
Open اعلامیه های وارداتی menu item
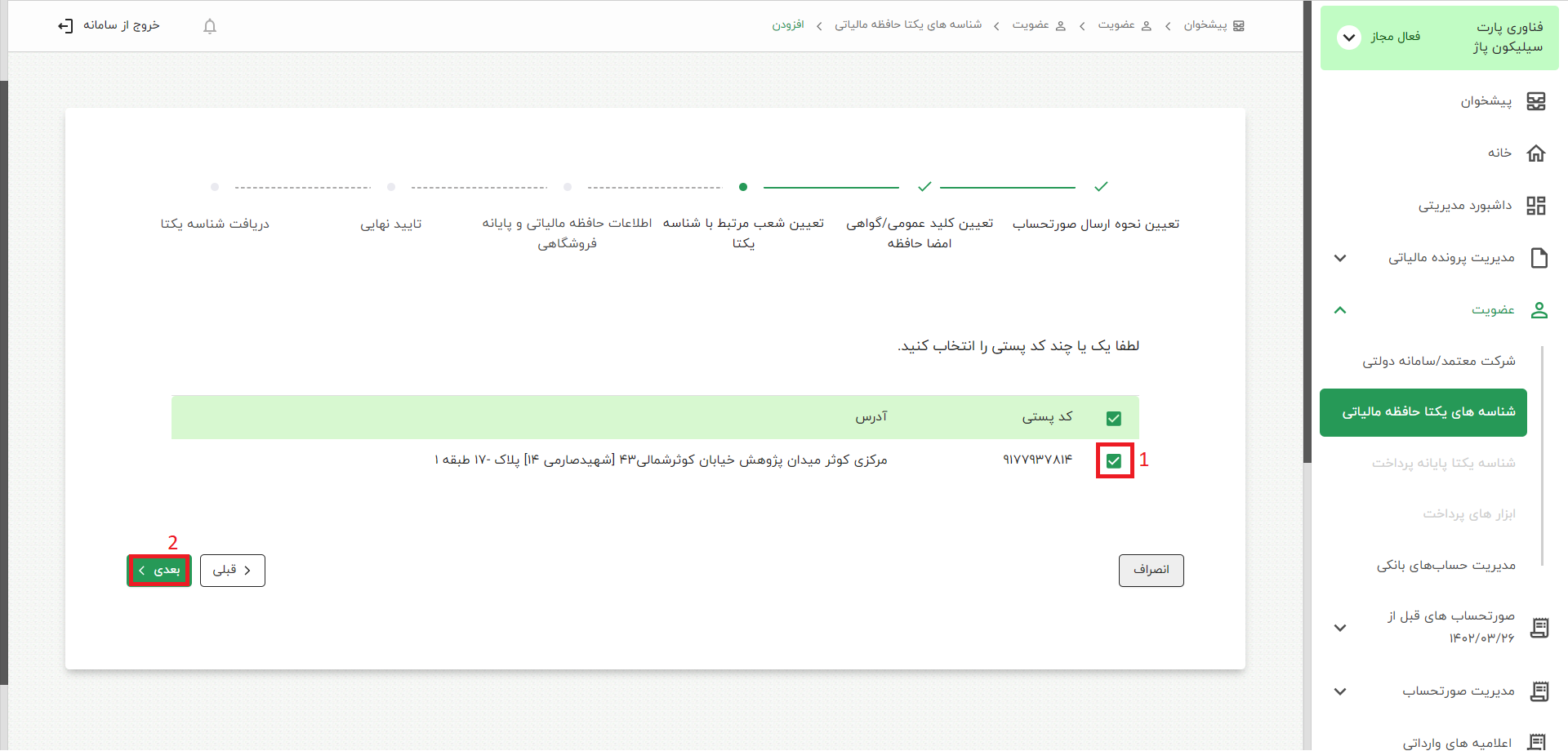pyautogui.click(x=1458, y=743)
